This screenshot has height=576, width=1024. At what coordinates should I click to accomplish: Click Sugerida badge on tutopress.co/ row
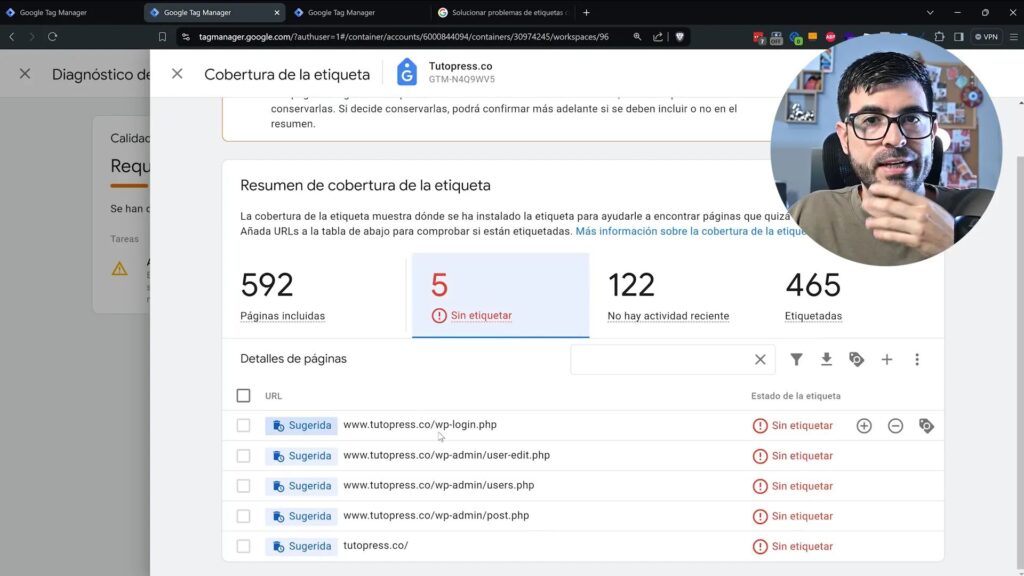301,546
